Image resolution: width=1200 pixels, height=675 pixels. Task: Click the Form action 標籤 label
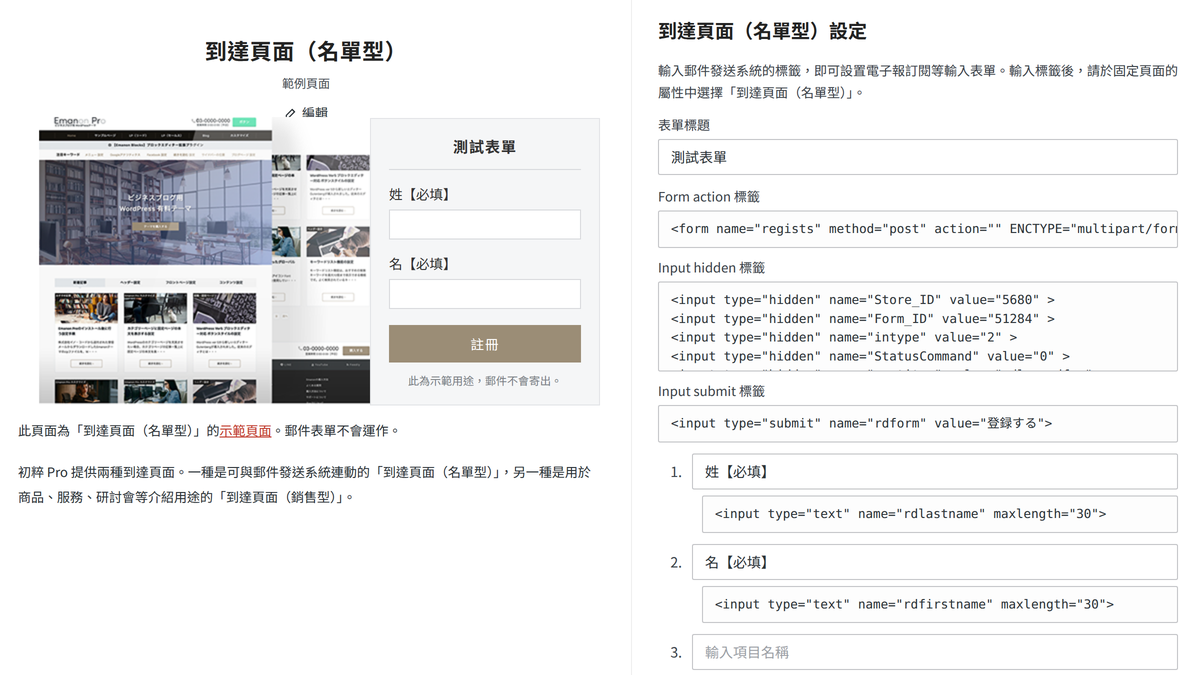coord(709,197)
